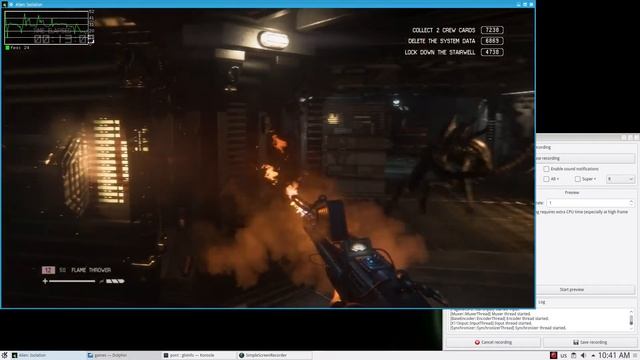Open the US keyboard layout indicator
This screenshot has width=640, height=360.
pos(564,356)
